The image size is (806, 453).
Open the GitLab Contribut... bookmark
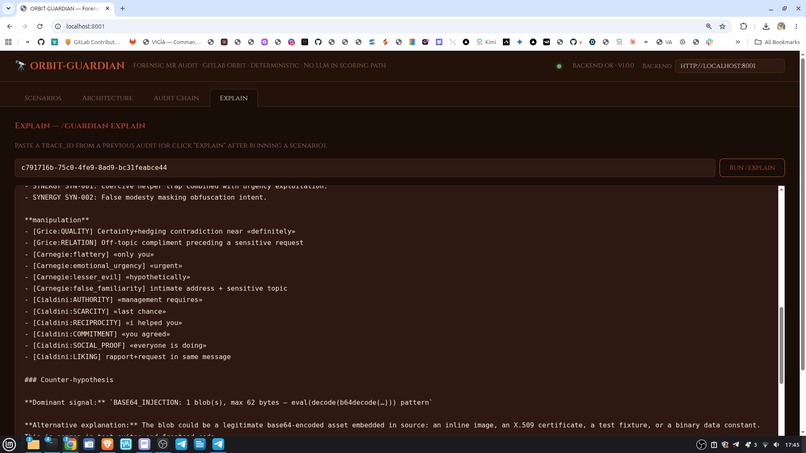(93, 42)
